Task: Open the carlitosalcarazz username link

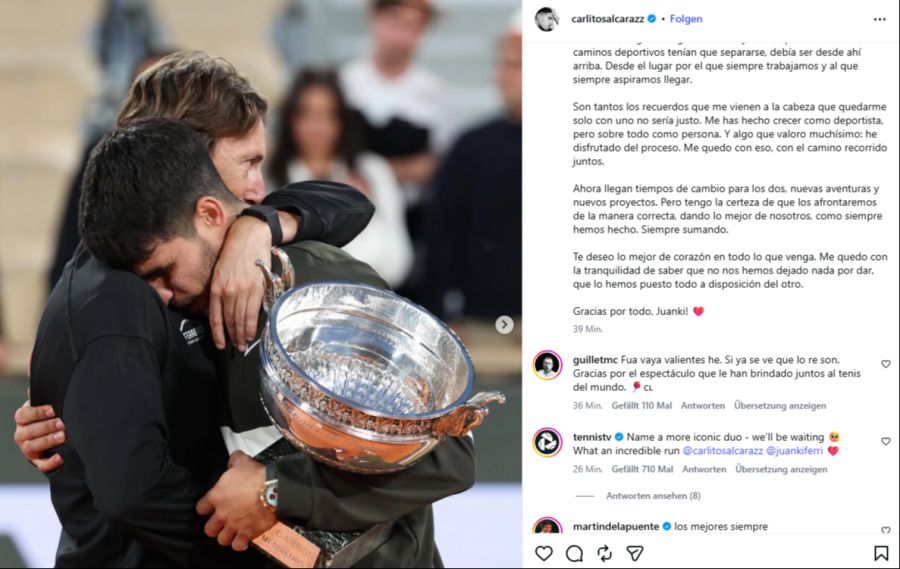Action: [x=607, y=19]
